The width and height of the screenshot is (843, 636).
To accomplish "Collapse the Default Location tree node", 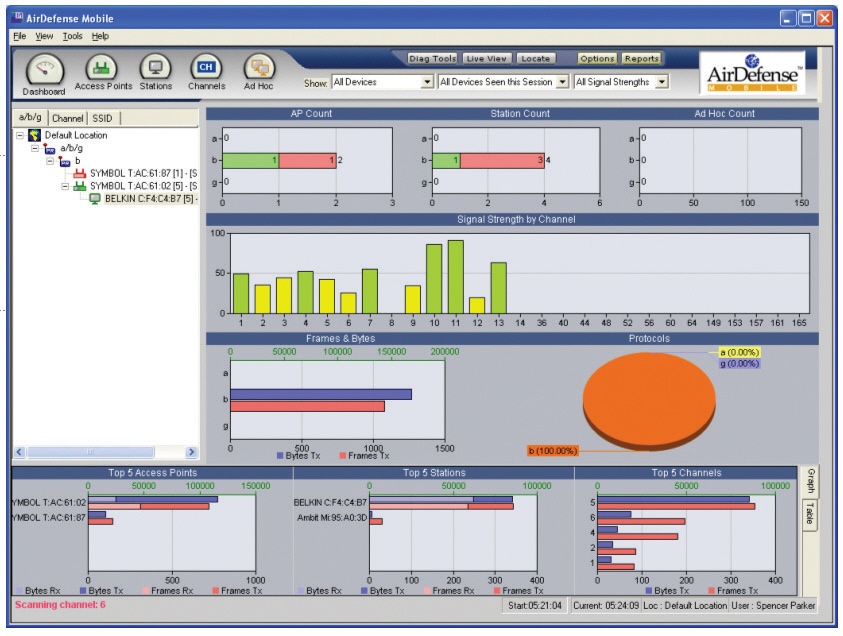I will click(x=20, y=135).
